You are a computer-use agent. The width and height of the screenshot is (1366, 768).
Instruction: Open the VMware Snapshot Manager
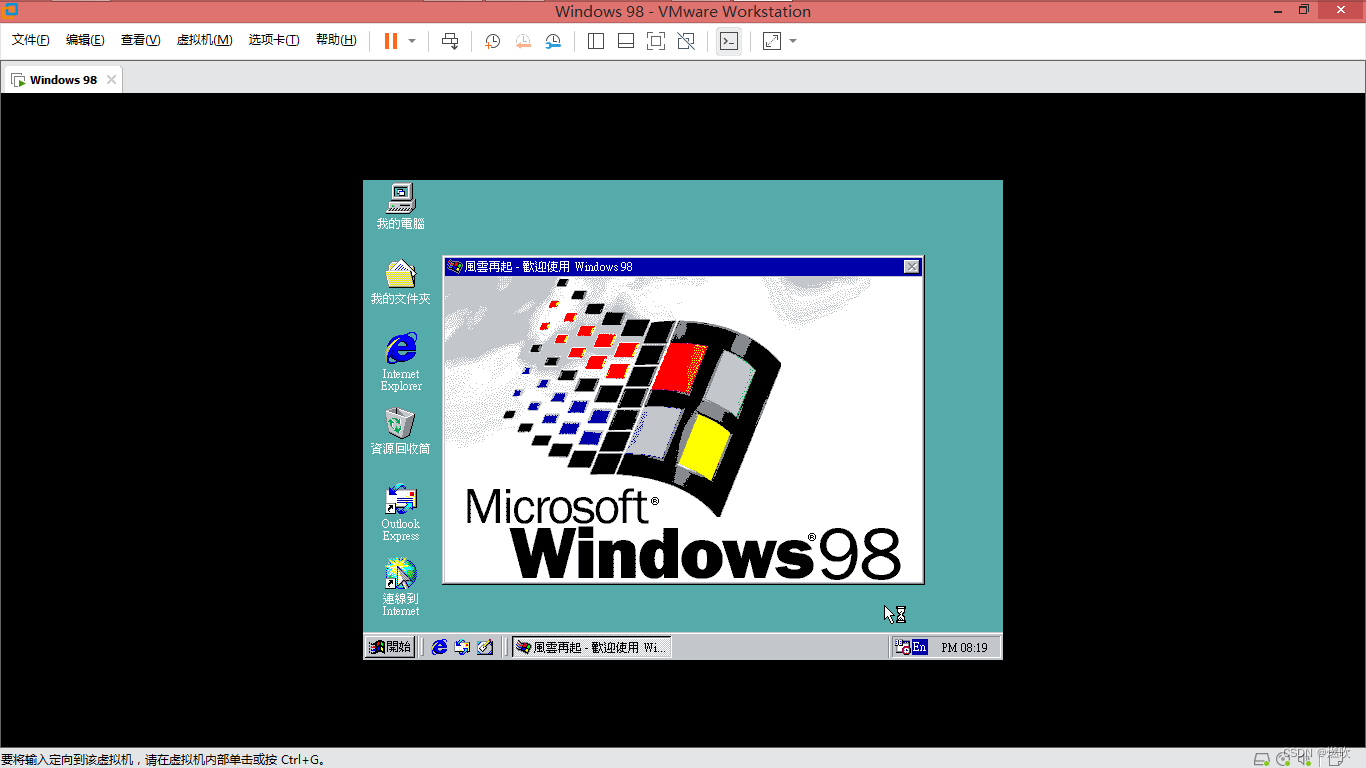(553, 41)
